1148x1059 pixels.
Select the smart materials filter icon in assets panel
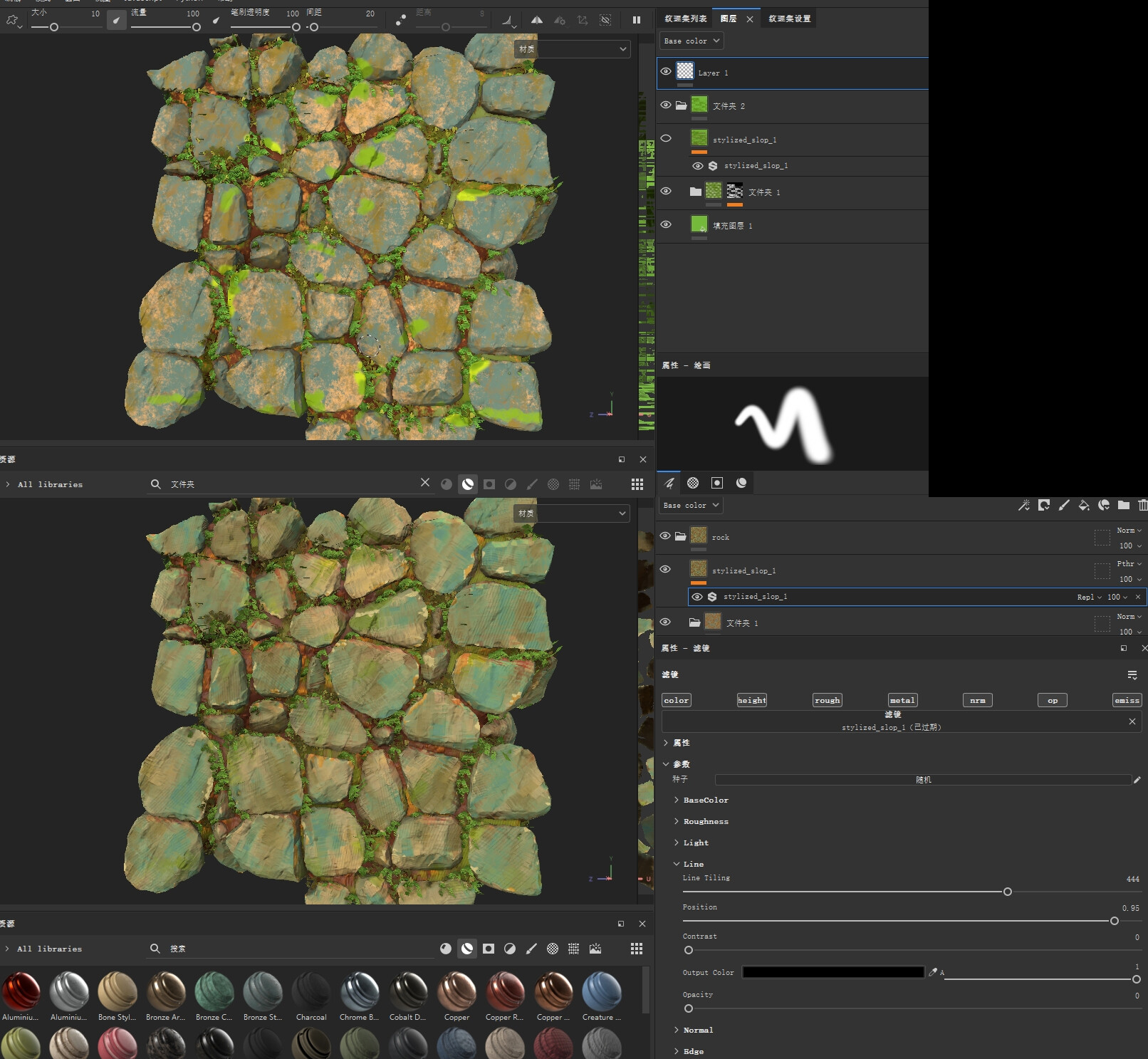[x=467, y=484]
